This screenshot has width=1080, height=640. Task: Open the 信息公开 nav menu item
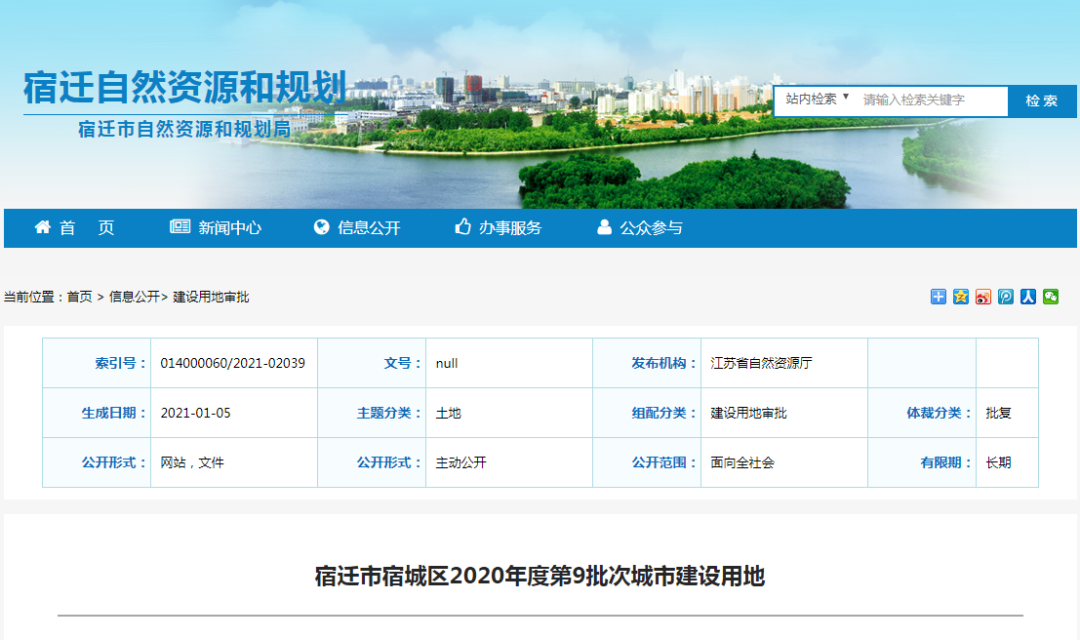tap(369, 228)
